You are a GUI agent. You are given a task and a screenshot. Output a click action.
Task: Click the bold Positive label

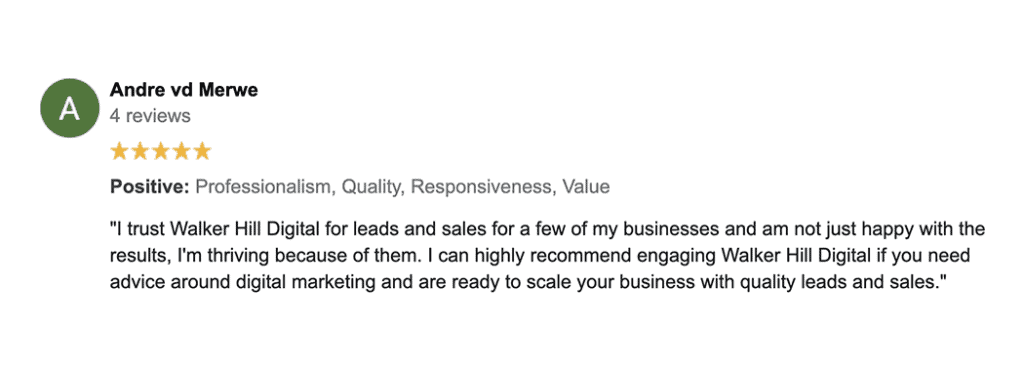150,187
